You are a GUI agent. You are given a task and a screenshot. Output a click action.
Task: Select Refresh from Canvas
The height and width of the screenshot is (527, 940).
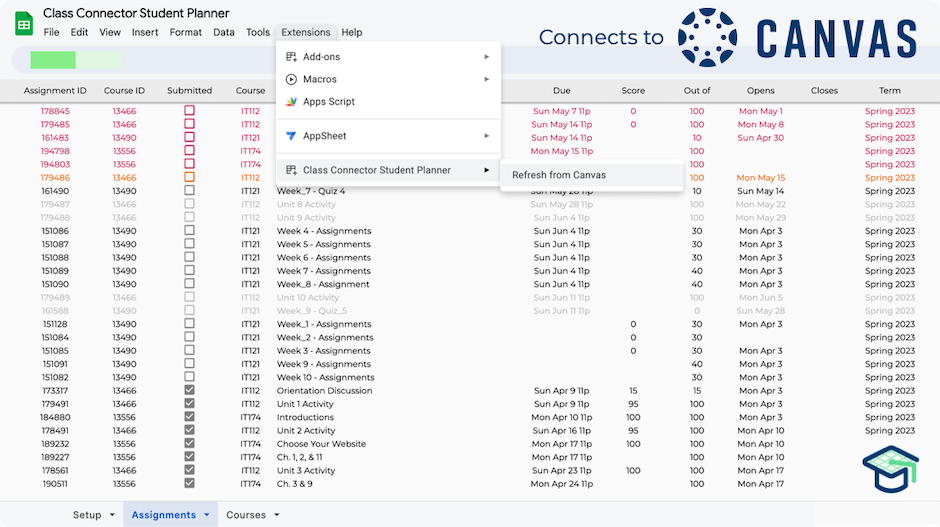[592, 175]
